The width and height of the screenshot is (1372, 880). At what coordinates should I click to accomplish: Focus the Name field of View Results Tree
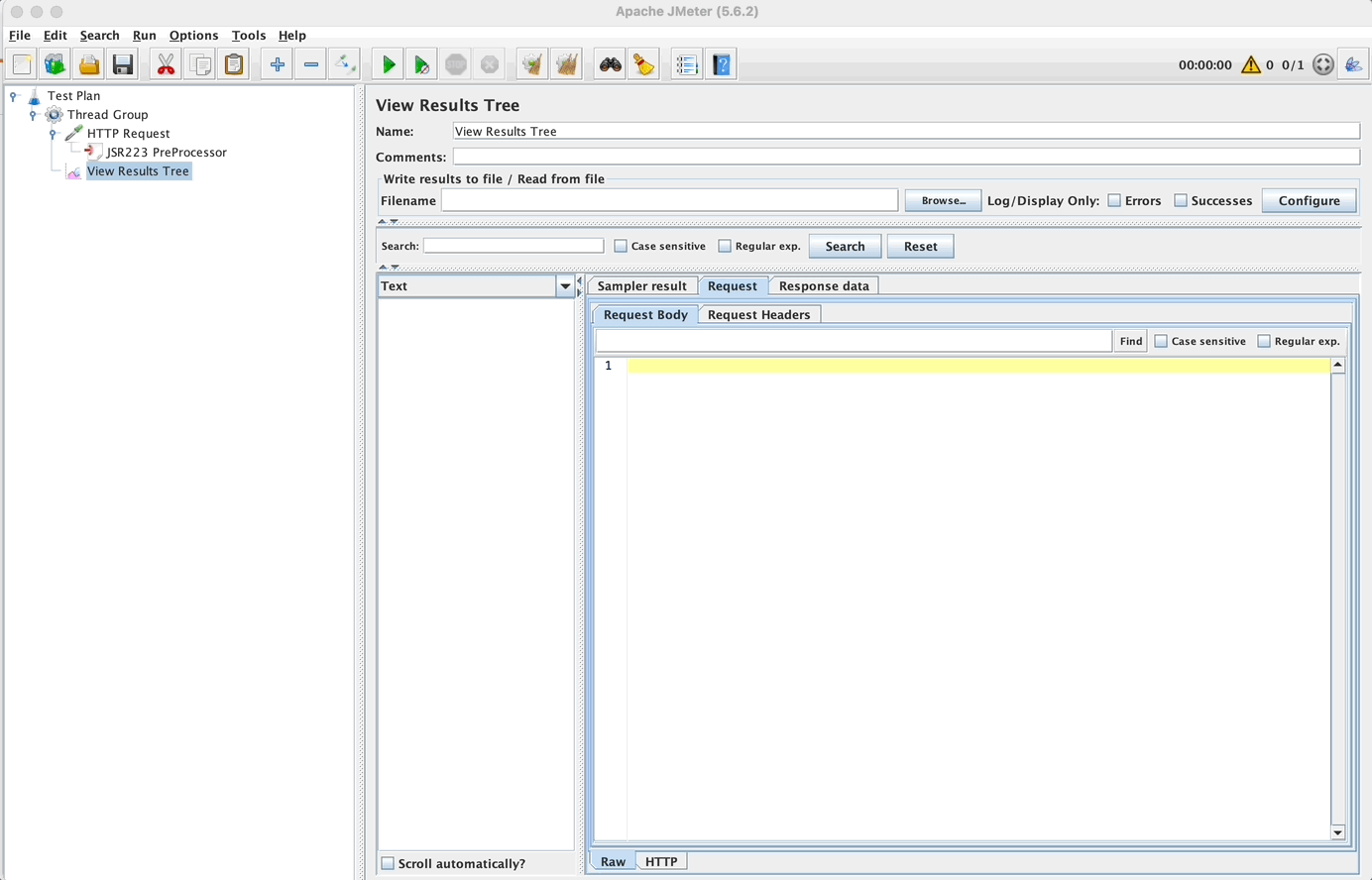click(x=906, y=132)
